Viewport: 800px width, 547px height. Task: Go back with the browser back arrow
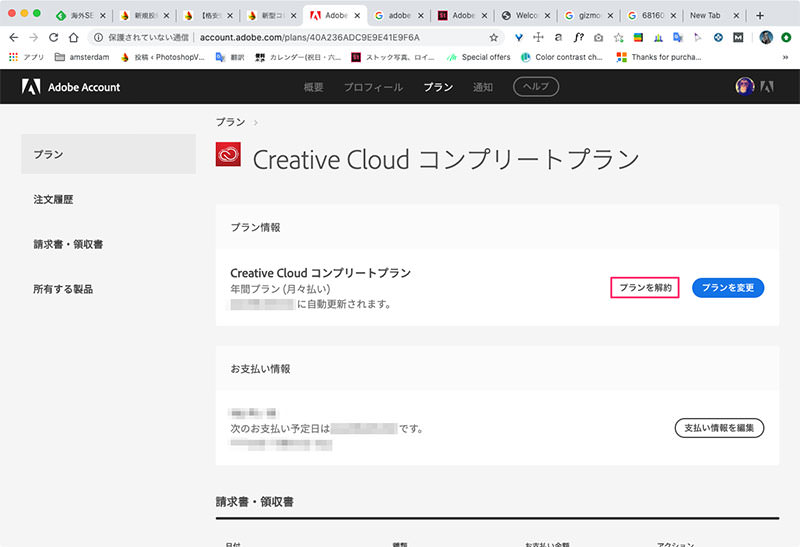[14, 37]
